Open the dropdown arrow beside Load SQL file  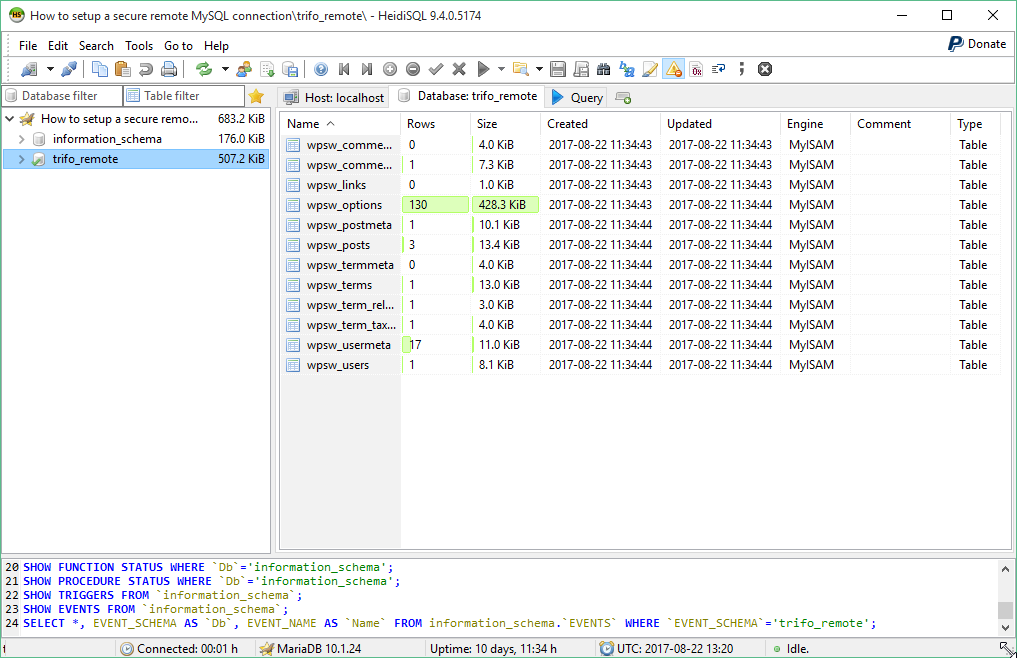[539, 69]
